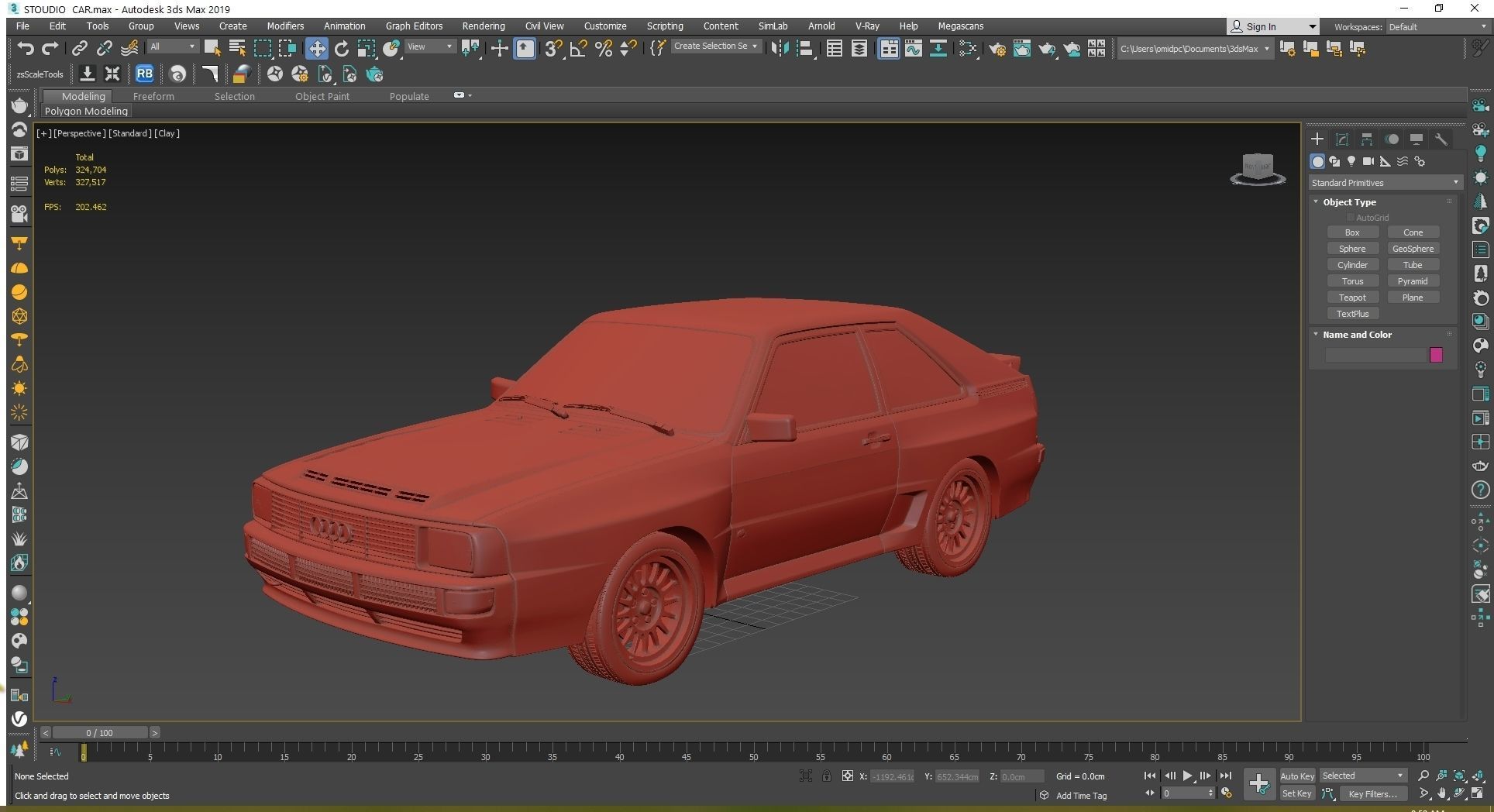Image resolution: width=1494 pixels, height=812 pixels.
Task: Choose the Select Object tool
Action: 212,49
